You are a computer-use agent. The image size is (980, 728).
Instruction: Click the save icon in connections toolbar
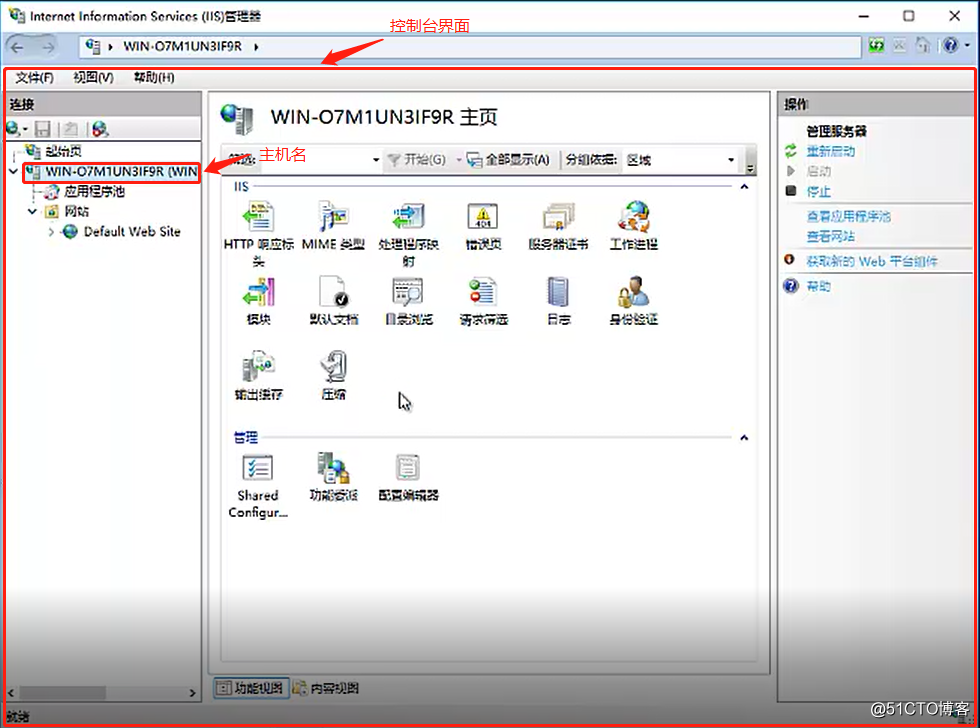(42, 129)
